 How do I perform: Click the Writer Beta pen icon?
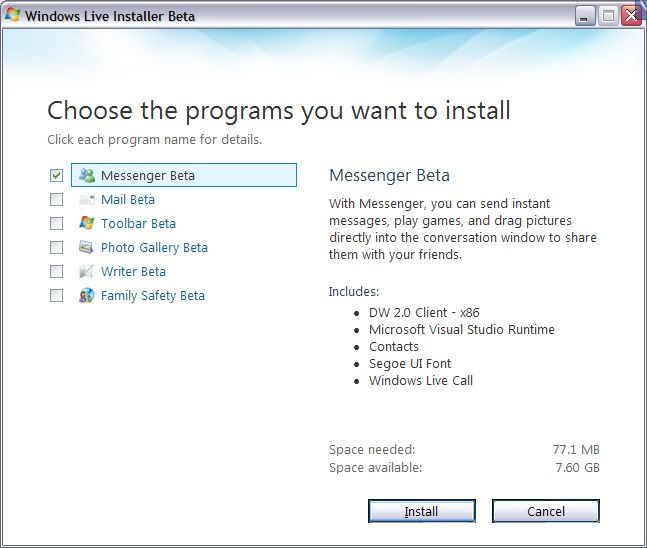pos(87,272)
